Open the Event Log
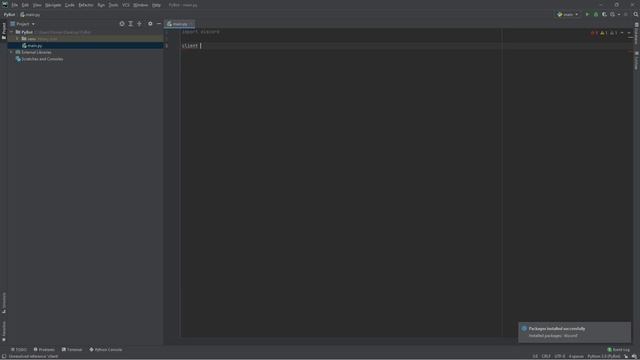 coord(618,350)
